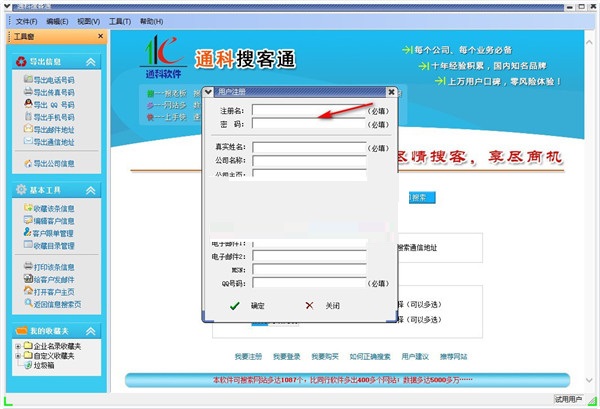Click the 导出邮件地址 envelope icon

pyautogui.click(x=28, y=129)
